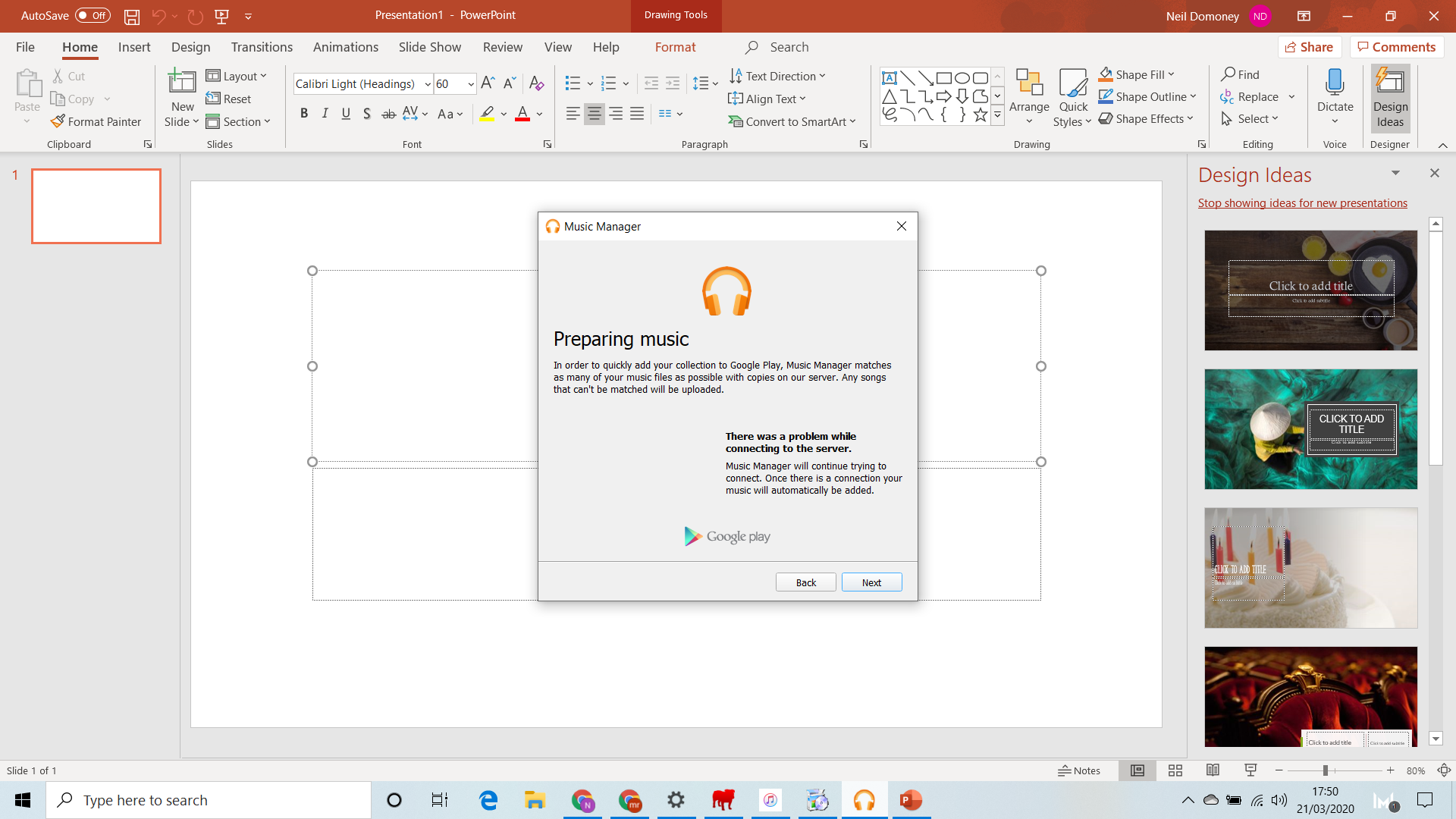Open the Section dropdown

(238, 121)
